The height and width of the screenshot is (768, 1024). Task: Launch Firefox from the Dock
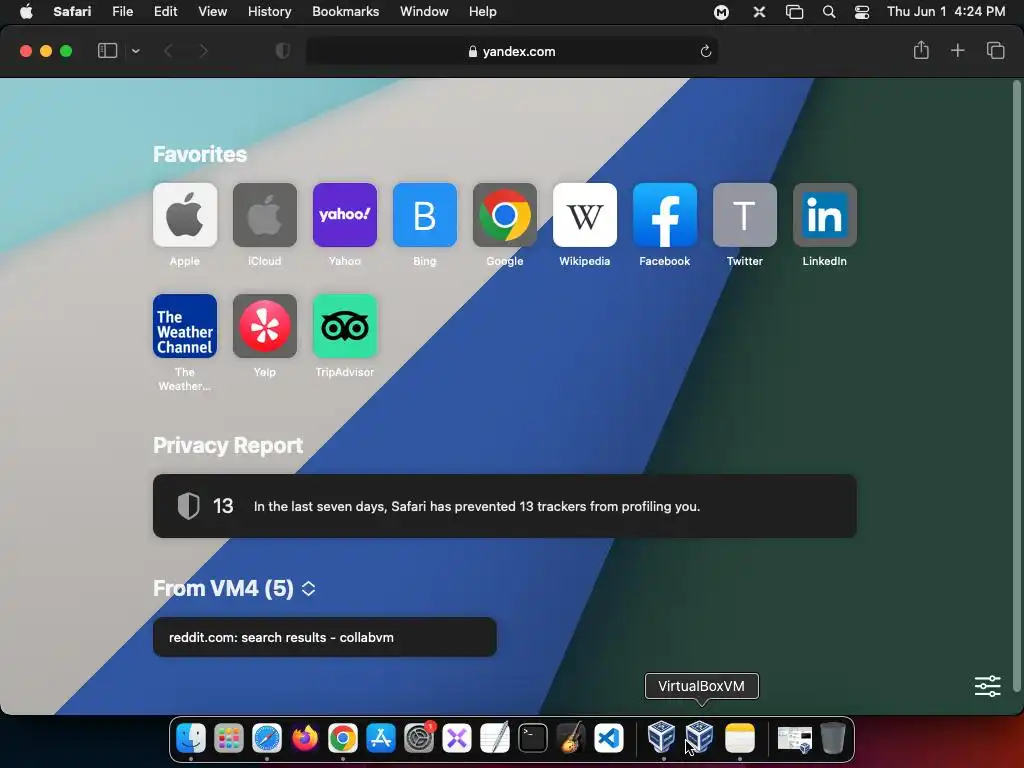[x=304, y=739]
